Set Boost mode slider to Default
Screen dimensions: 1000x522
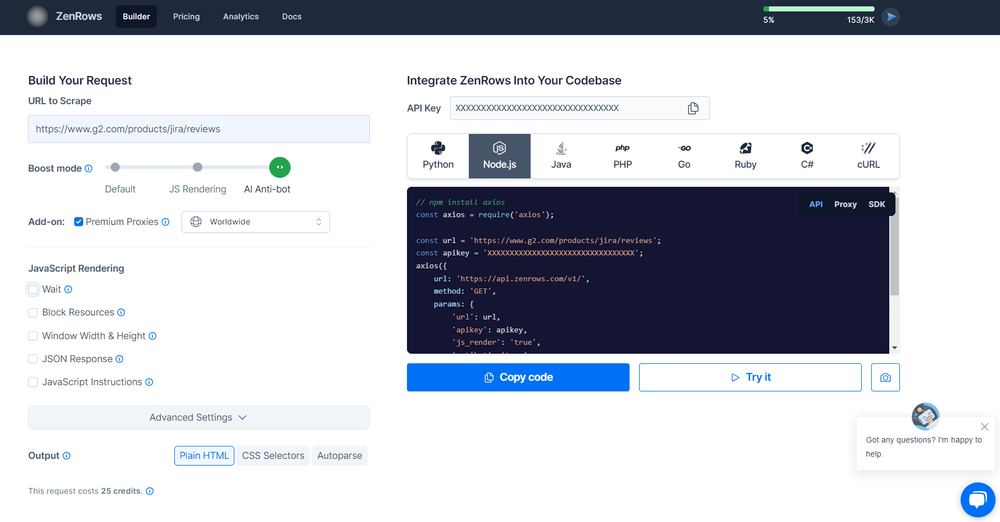click(x=115, y=167)
